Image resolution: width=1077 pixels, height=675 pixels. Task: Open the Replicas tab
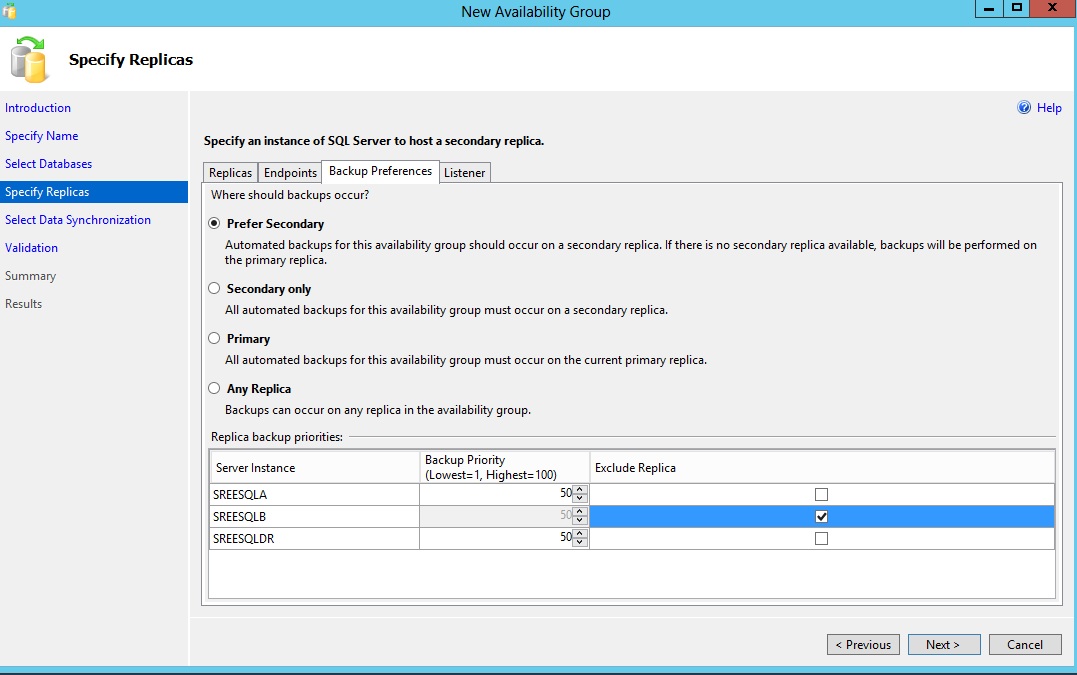[x=230, y=173]
